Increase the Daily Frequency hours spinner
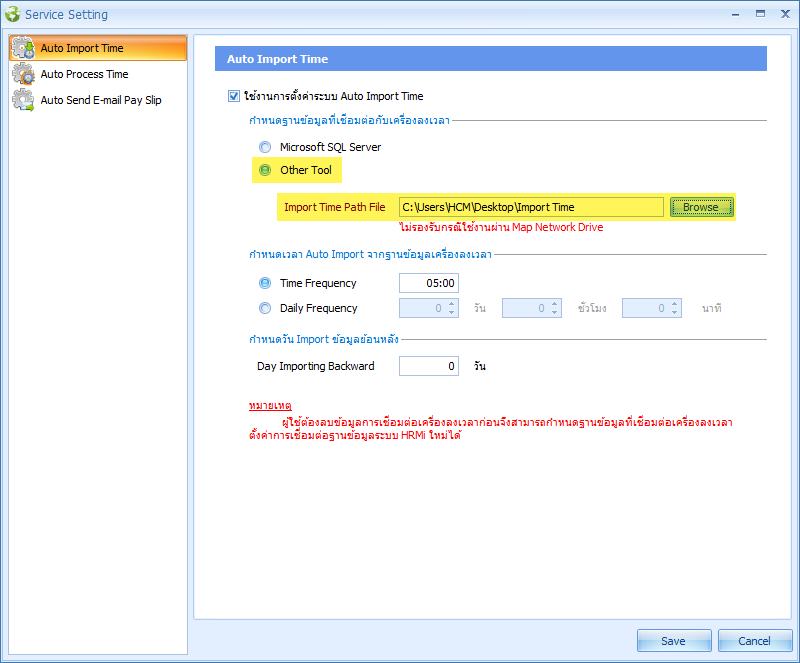 coord(555,304)
